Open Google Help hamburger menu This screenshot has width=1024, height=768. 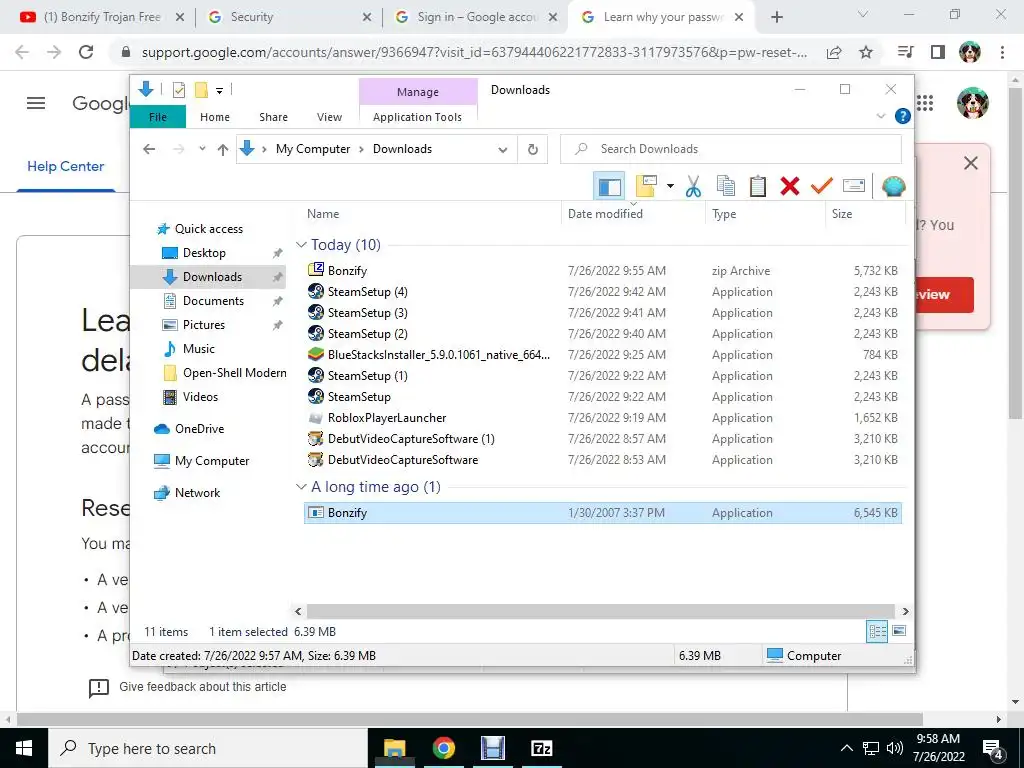click(36, 103)
